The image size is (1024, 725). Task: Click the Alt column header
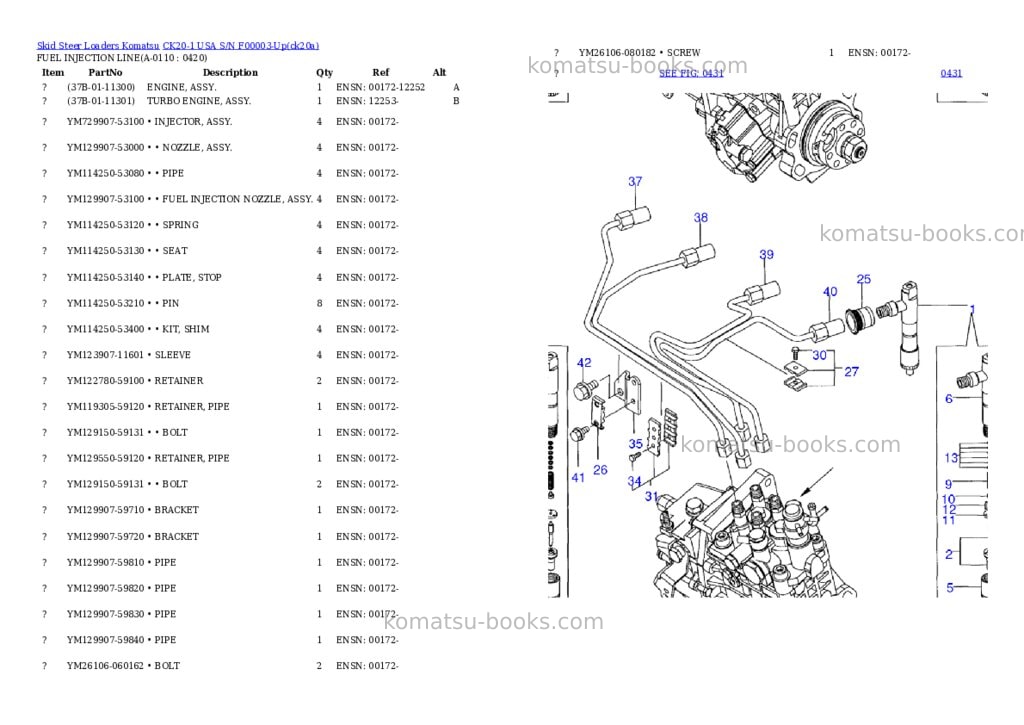tap(440, 72)
